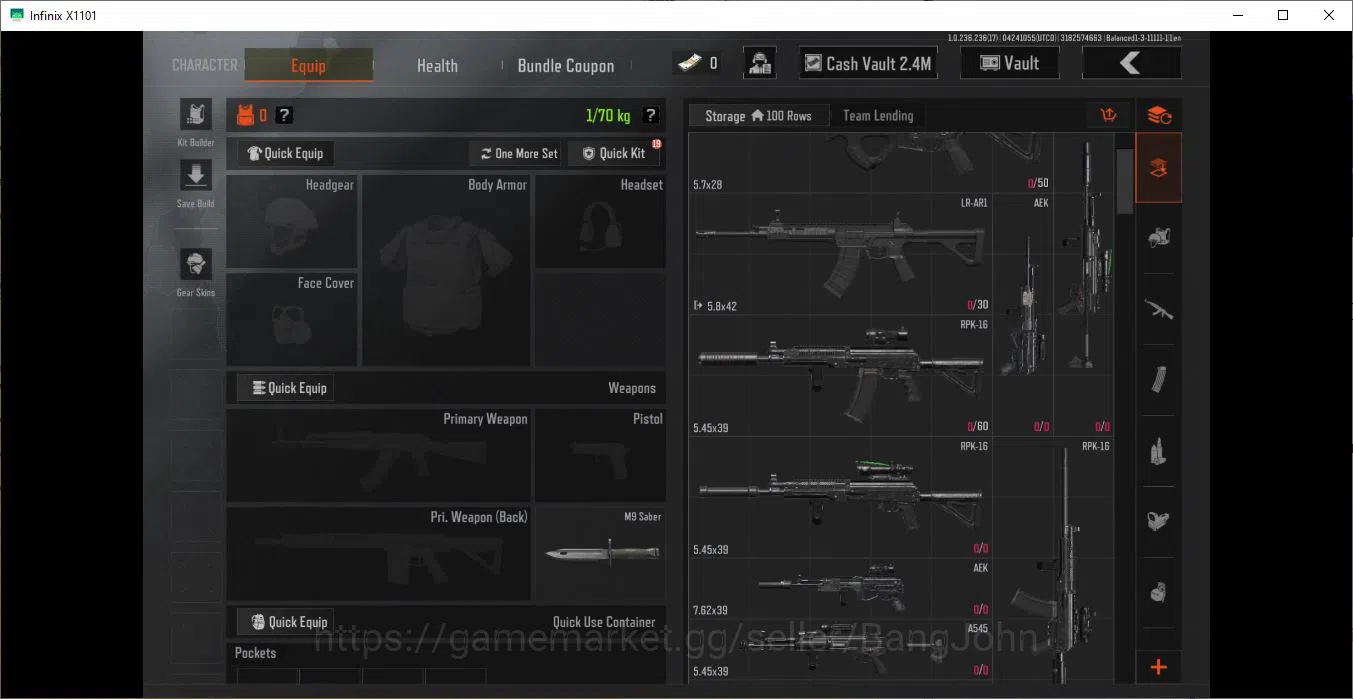Viewport: 1353px width, 699px height.
Task: Filter storage by sight attachments category icon
Action: coord(1159,521)
